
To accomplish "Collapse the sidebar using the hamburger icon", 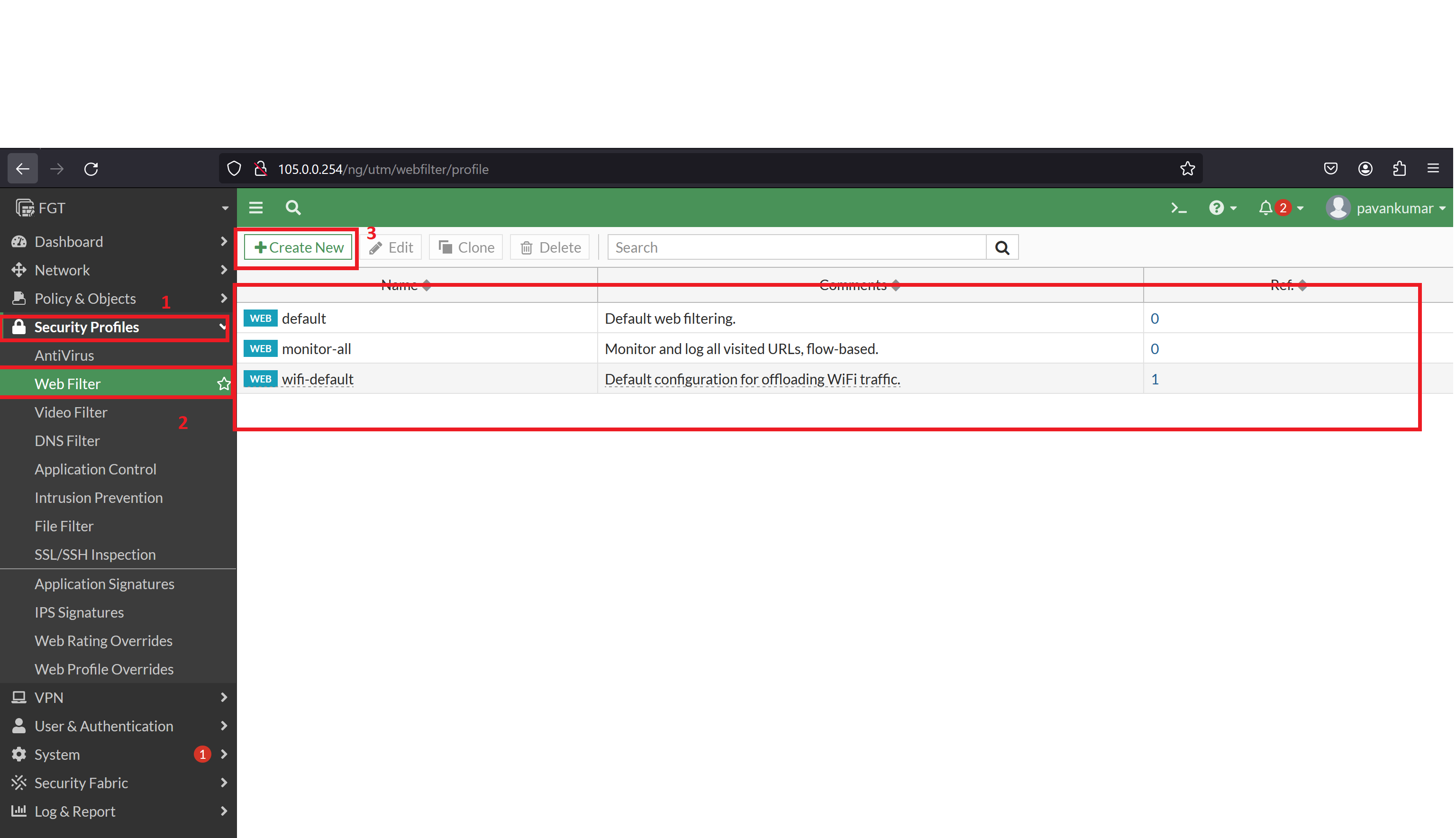I will tap(255, 208).
